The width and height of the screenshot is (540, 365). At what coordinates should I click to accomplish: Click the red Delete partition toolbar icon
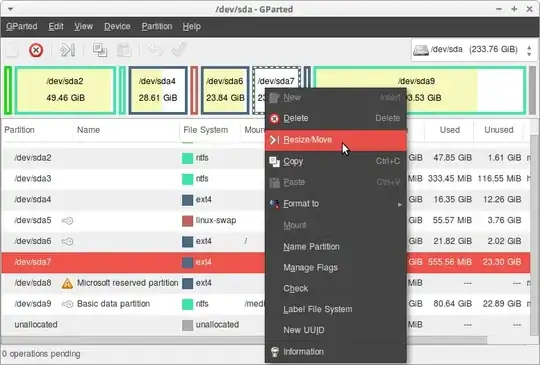pyautogui.click(x=36, y=50)
